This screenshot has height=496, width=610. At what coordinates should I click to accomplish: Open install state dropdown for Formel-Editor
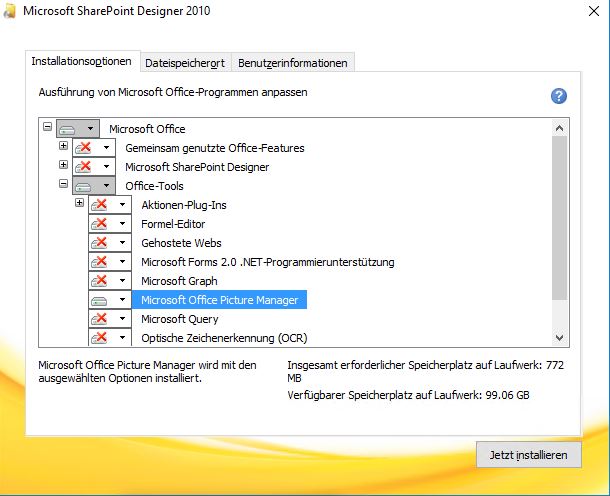110,224
